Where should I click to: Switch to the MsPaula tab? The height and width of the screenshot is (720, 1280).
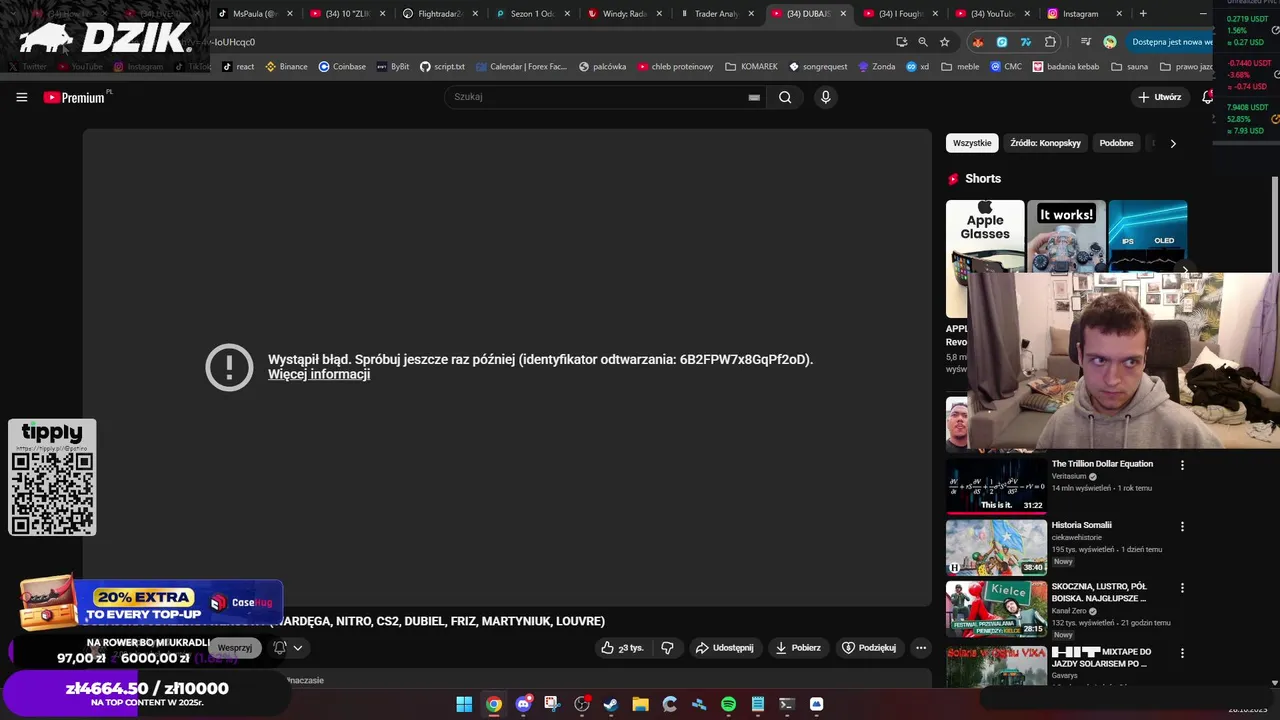point(254,14)
